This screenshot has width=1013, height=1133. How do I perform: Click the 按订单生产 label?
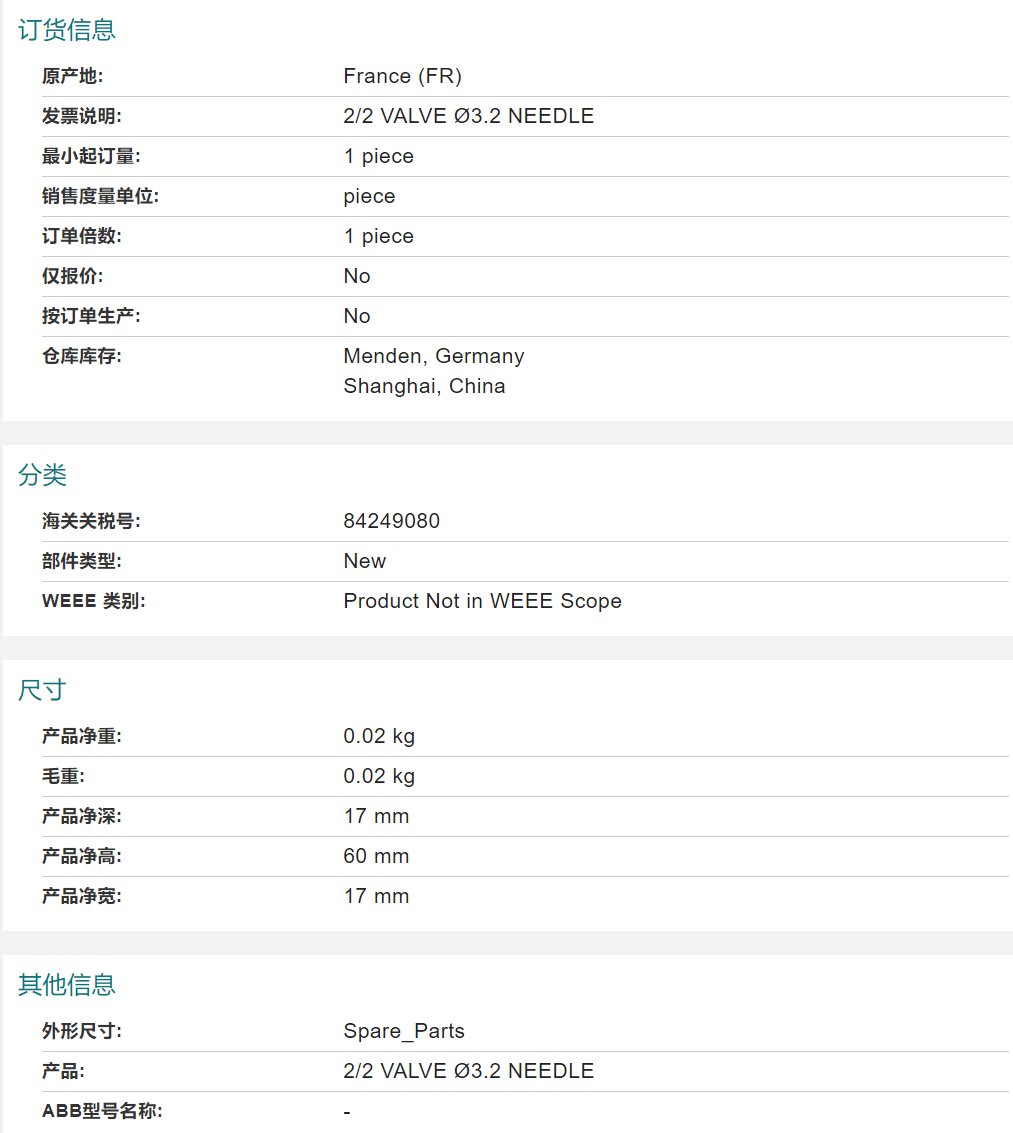pos(91,316)
